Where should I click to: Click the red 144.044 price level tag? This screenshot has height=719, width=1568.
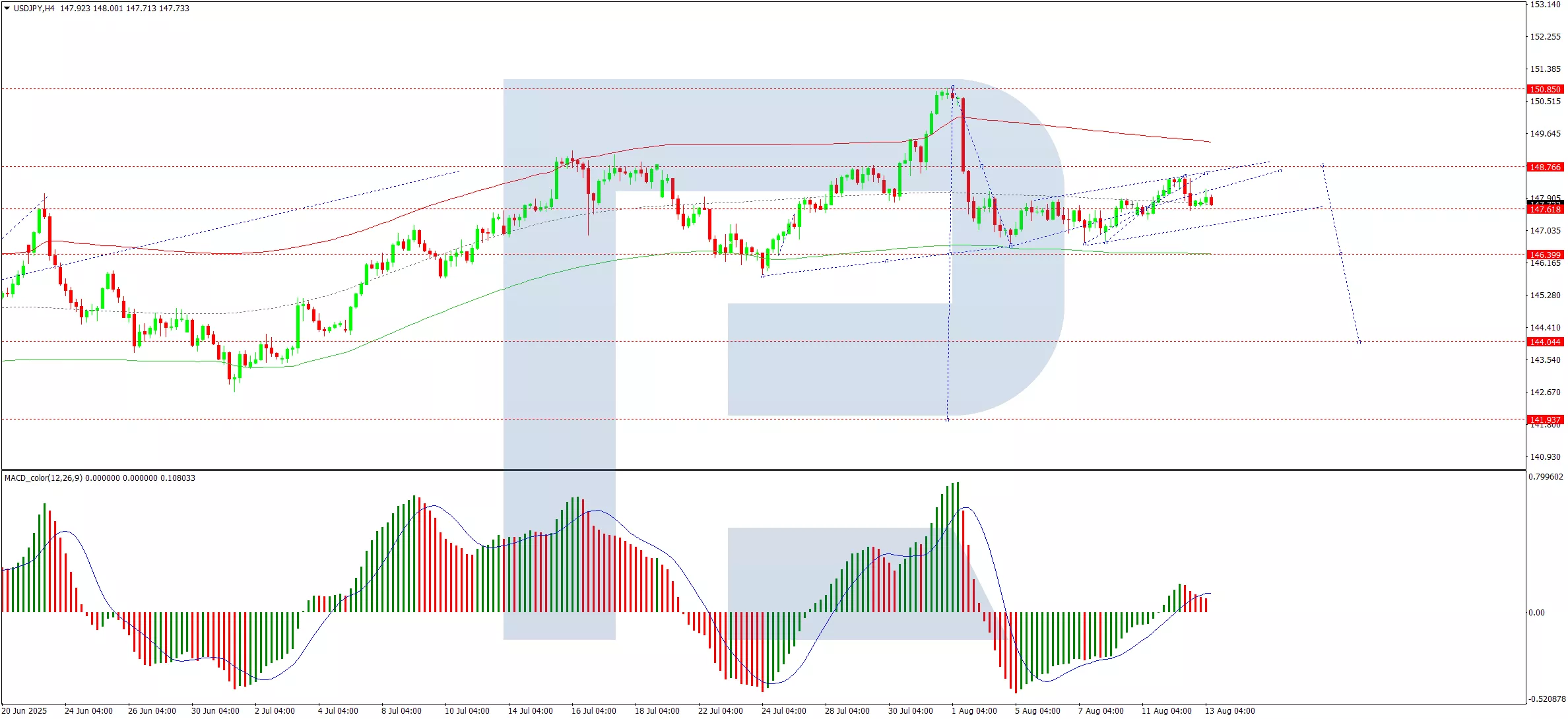[1545, 342]
